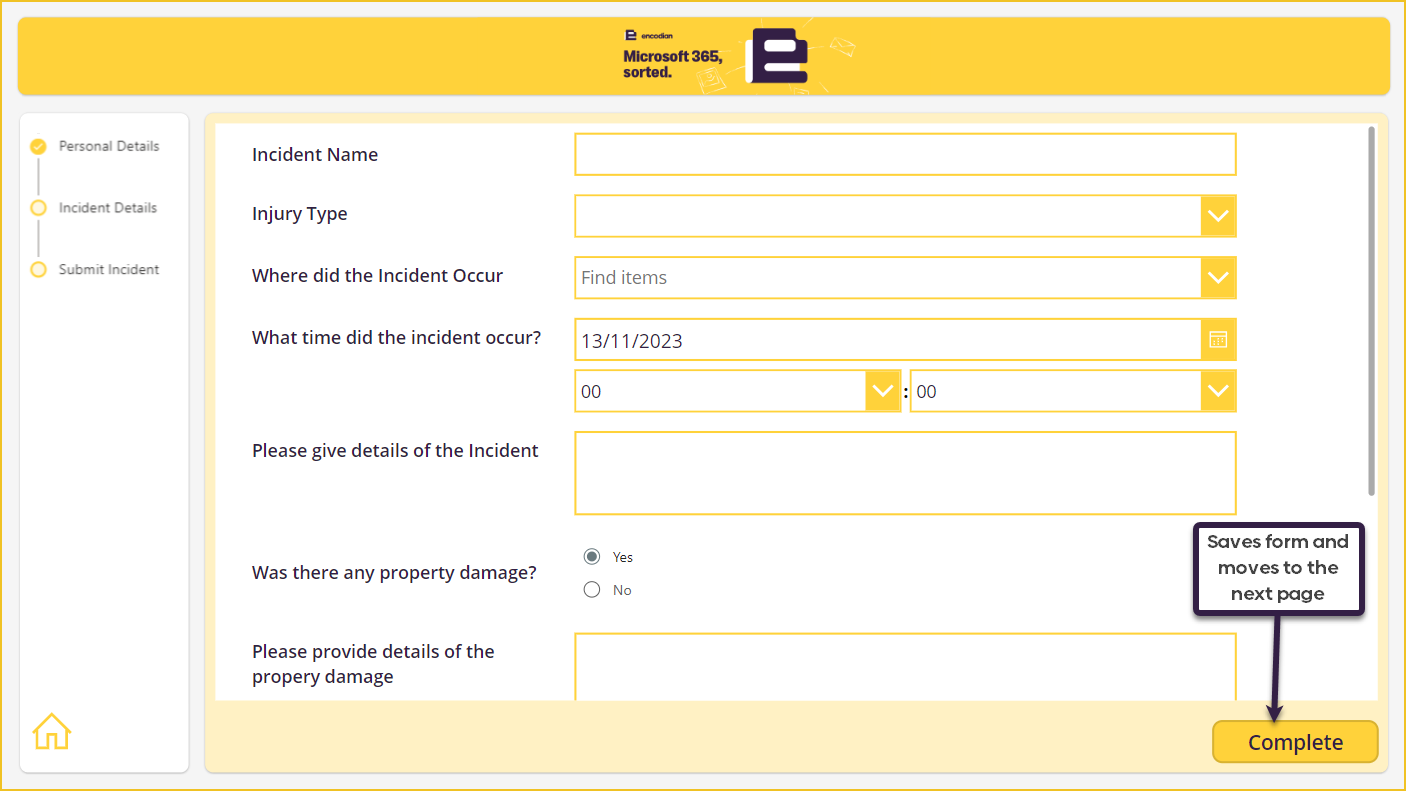
Task: Click the Encodian logo in the header
Action: (779, 57)
